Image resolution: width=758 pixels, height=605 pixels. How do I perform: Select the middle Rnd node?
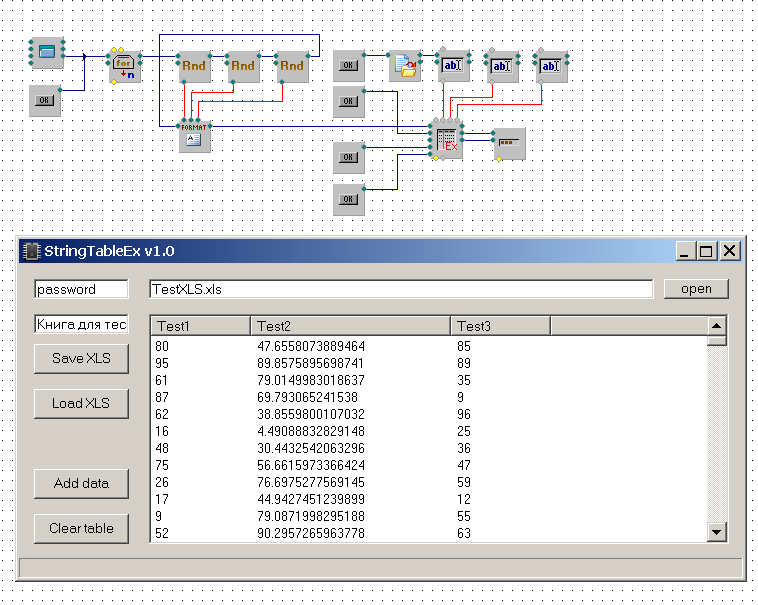click(243, 66)
